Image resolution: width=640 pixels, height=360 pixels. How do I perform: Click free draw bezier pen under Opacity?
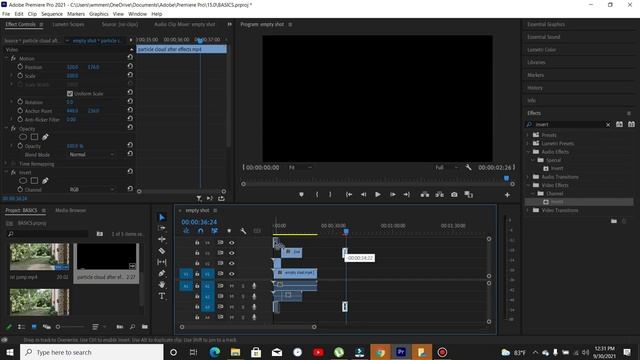tap(45, 137)
